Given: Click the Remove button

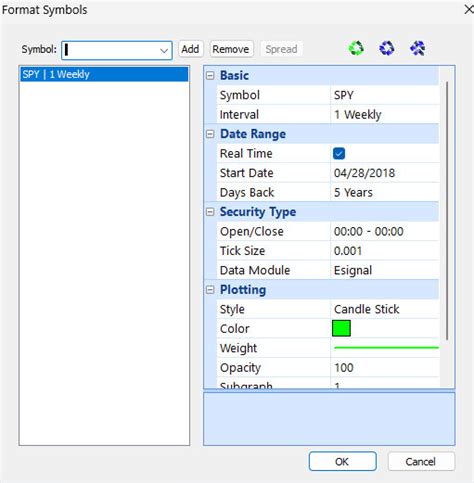Looking at the screenshot, I should pyautogui.click(x=231, y=49).
